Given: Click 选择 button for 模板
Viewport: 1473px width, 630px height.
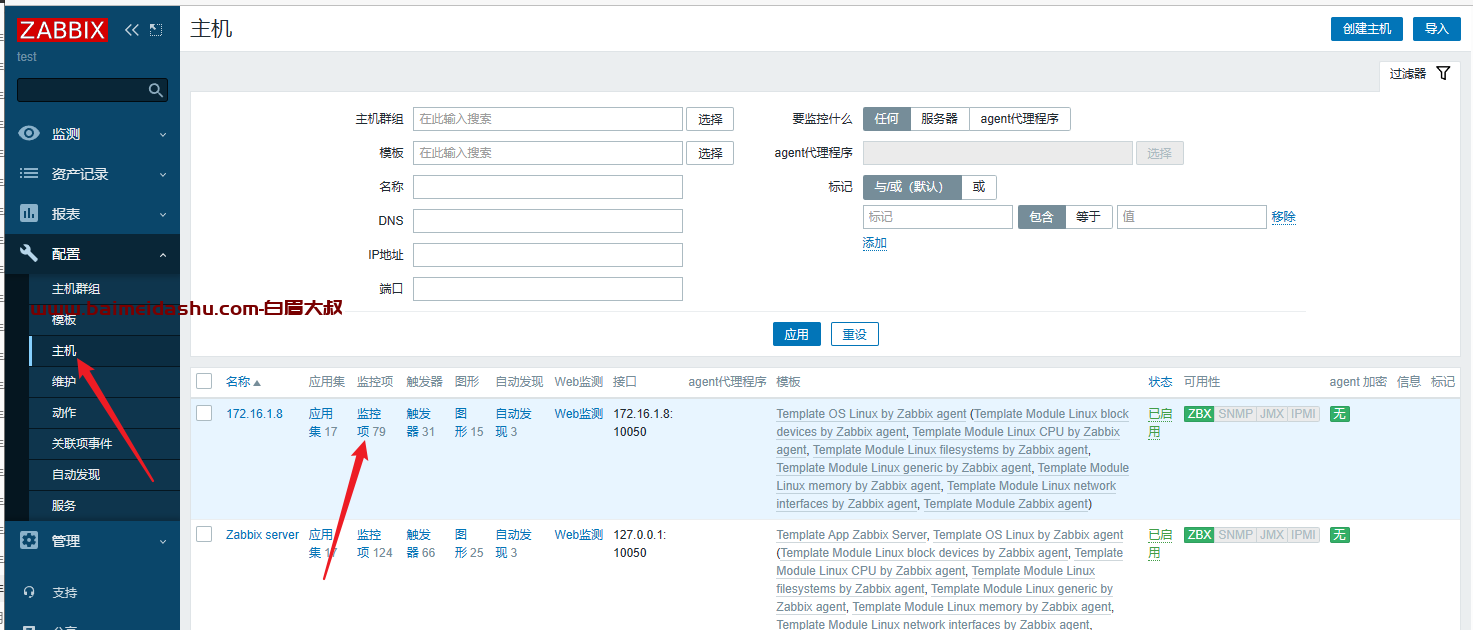Looking at the screenshot, I should click(710, 153).
